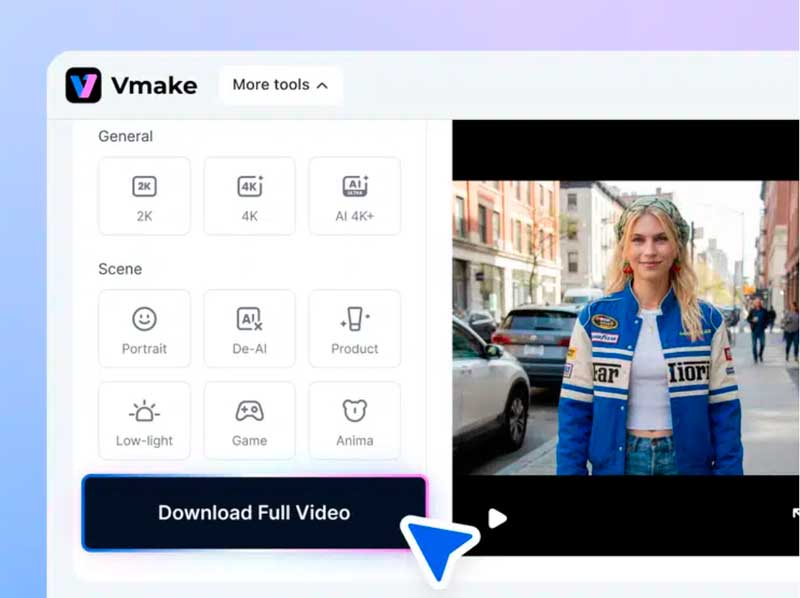The height and width of the screenshot is (598, 800).
Task: Expand the General section options
Action: click(125, 136)
